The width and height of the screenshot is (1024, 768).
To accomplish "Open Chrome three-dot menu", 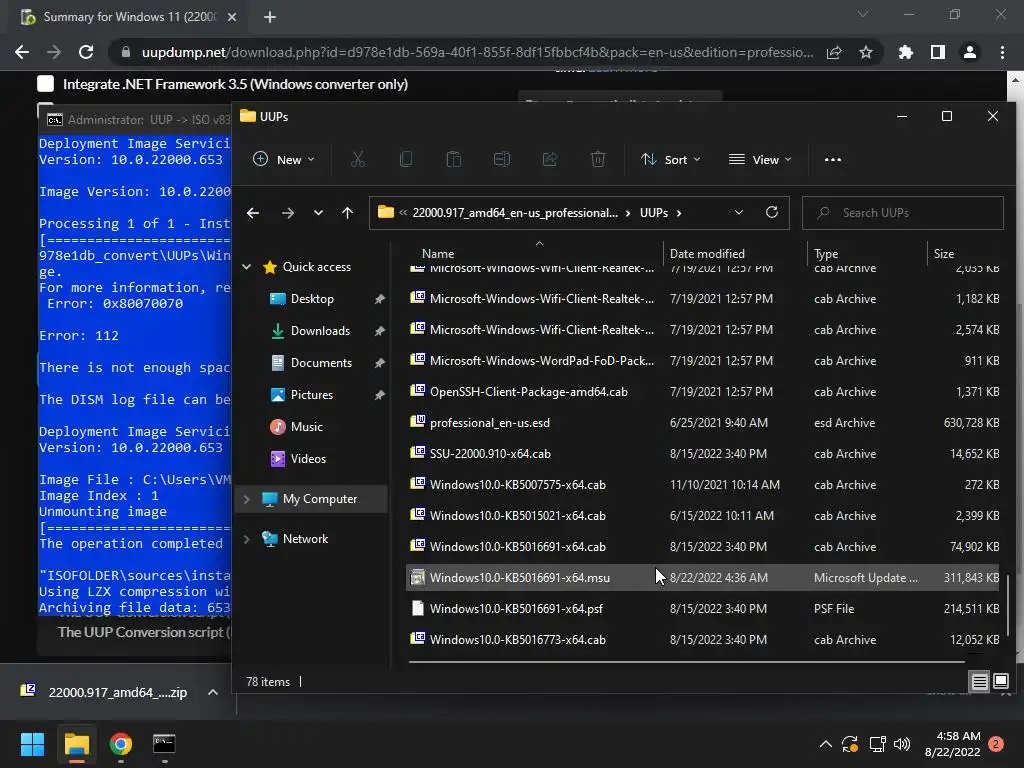I will (x=1002, y=52).
